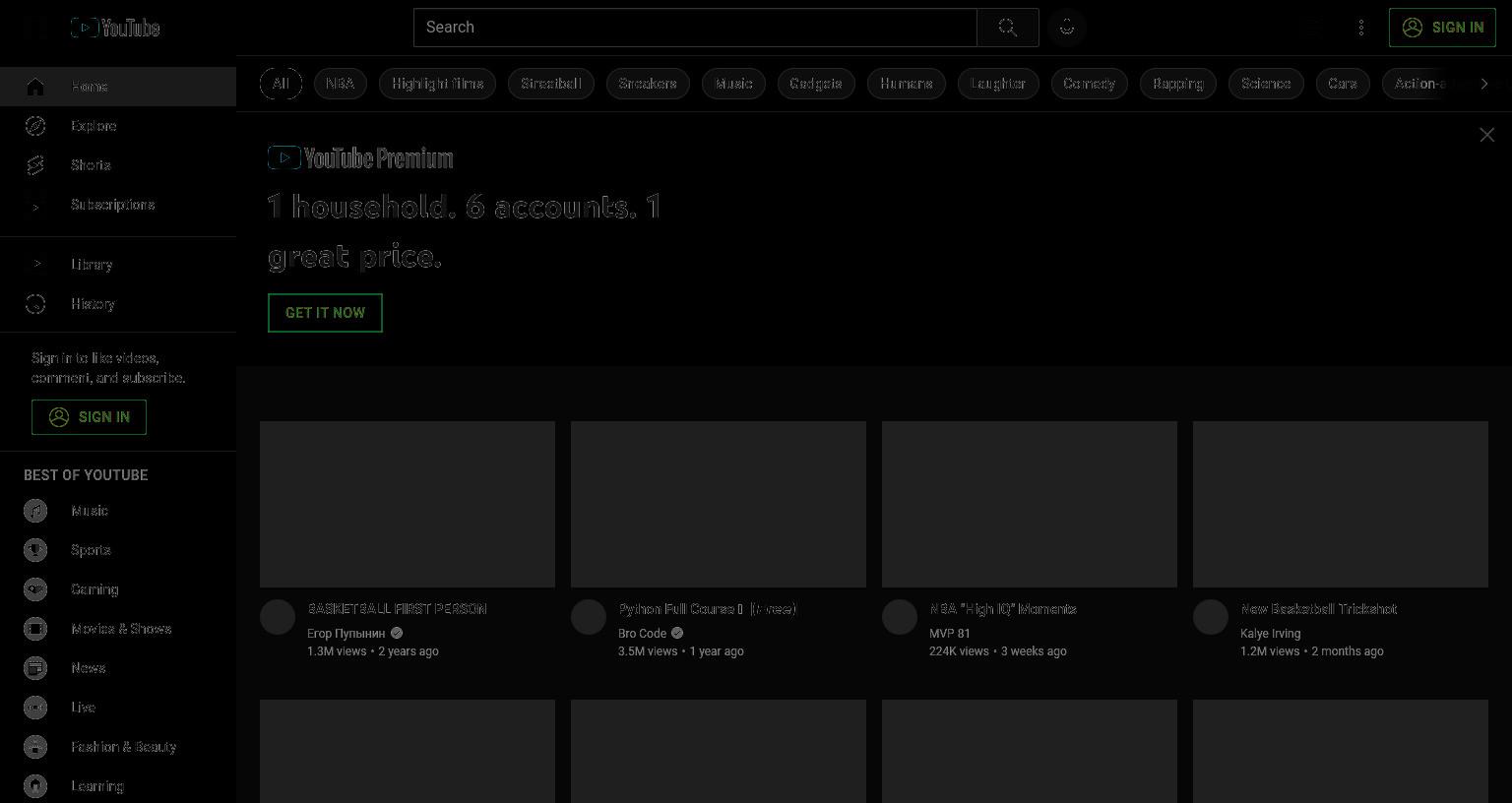Click the YouTube Premium logo in banner

pyautogui.click(x=360, y=157)
